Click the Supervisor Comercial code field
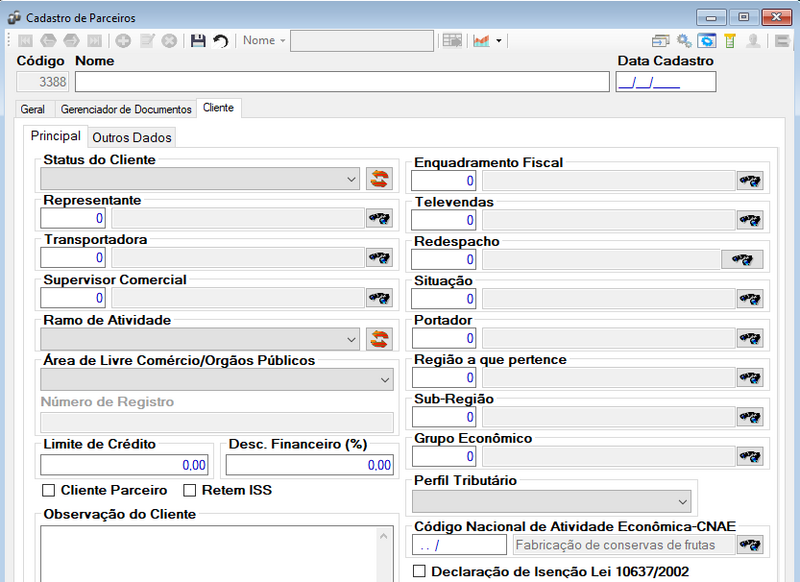Image resolution: width=800 pixels, height=582 pixels. (x=73, y=298)
